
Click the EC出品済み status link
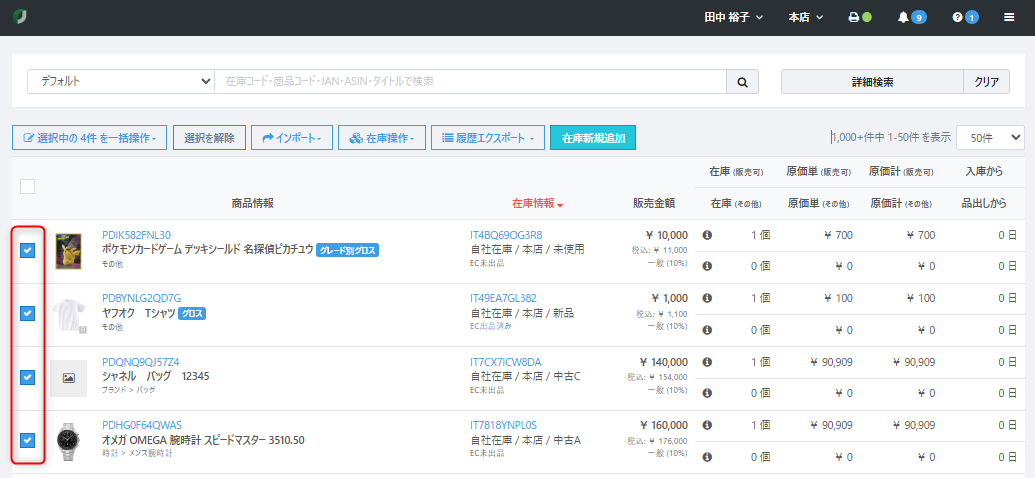coord(490,326)
